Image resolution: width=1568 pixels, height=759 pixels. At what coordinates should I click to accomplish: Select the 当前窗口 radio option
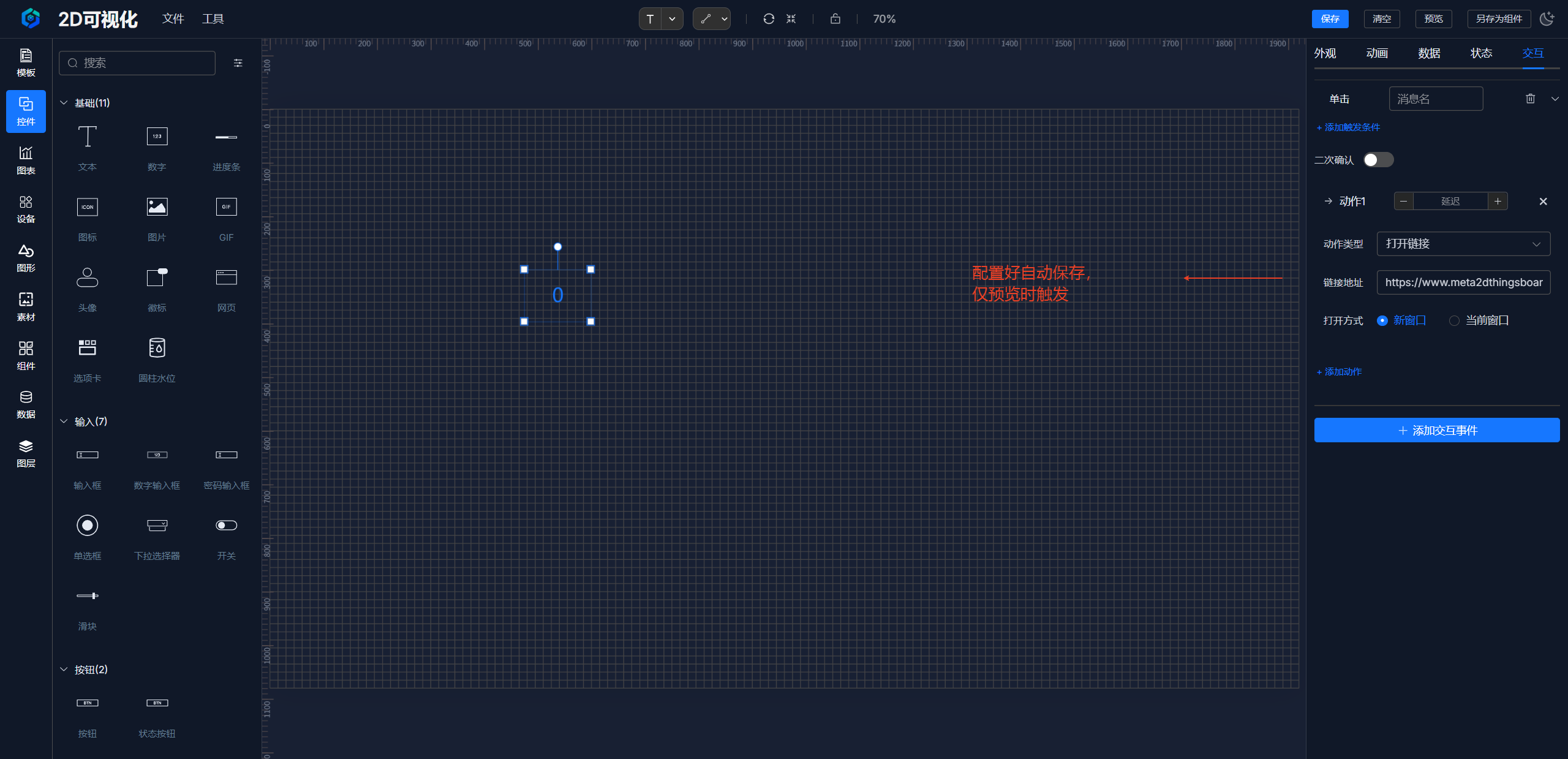pos(1454,320)
